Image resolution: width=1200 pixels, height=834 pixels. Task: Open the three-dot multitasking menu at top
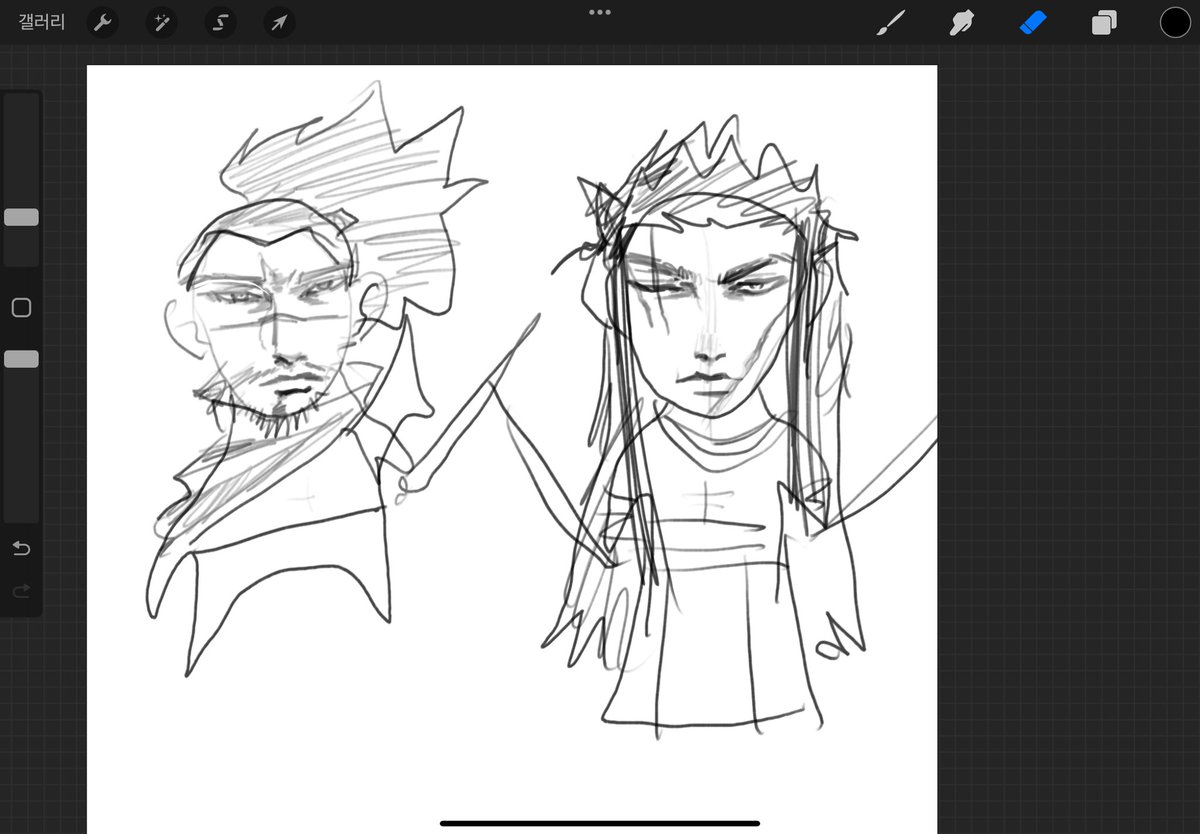tap(600, 12)
